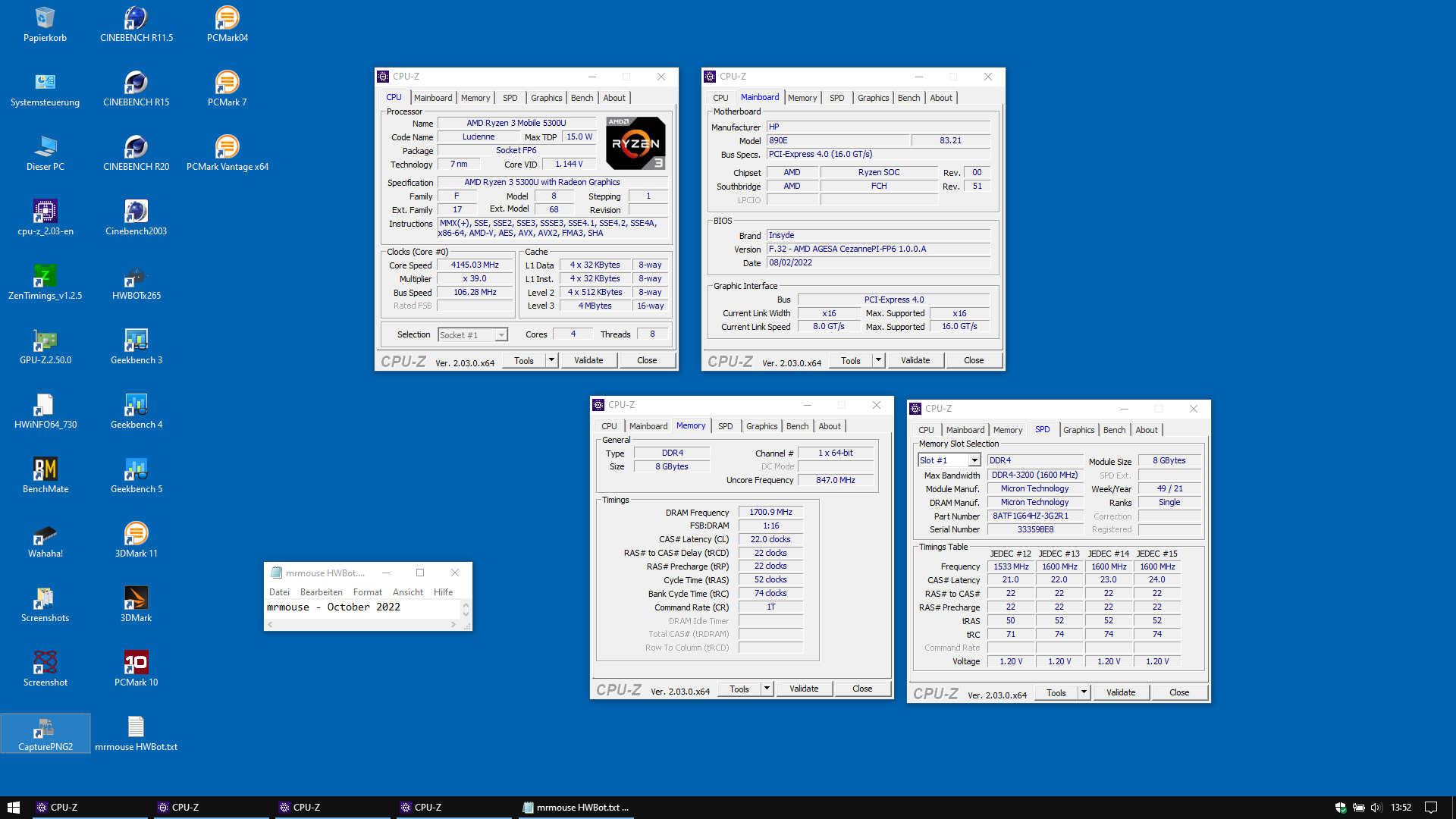Open Bearbeiten menu in Notepad
Viewport: 1456px width, 819px height.
321,592
